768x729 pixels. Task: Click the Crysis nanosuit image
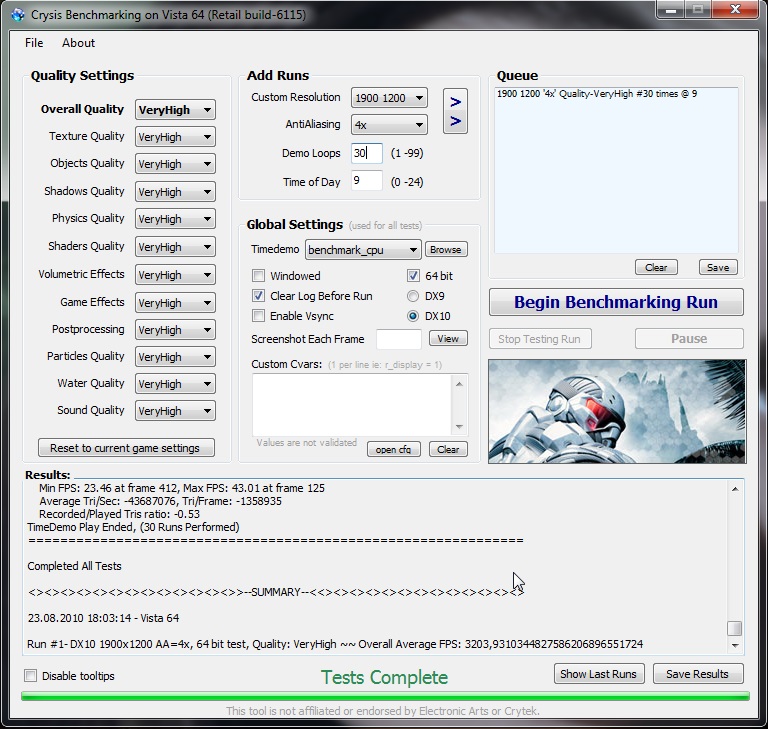617,411
